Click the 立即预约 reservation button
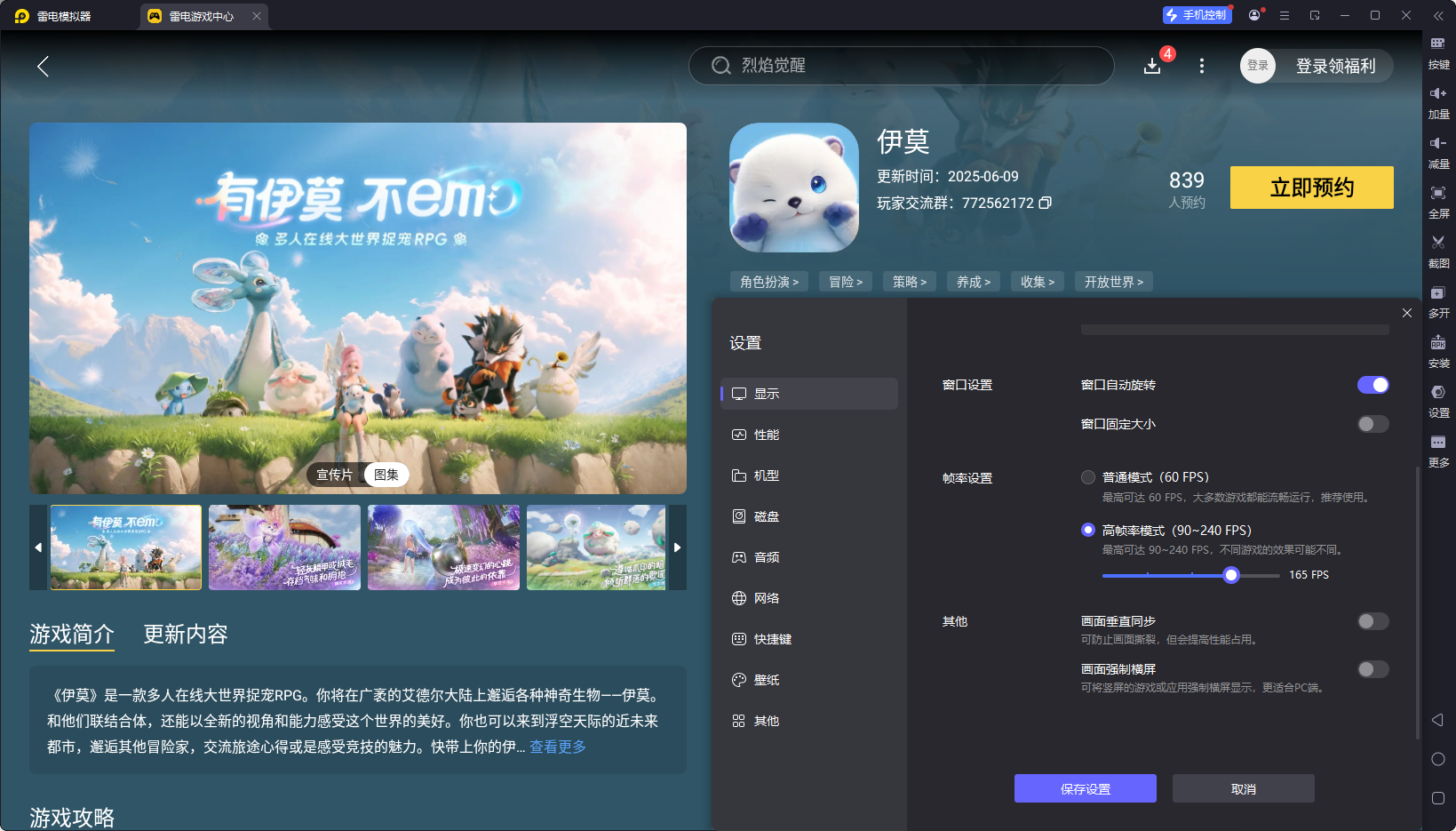Screen dimensions: 1456x831 point(1311,188)
